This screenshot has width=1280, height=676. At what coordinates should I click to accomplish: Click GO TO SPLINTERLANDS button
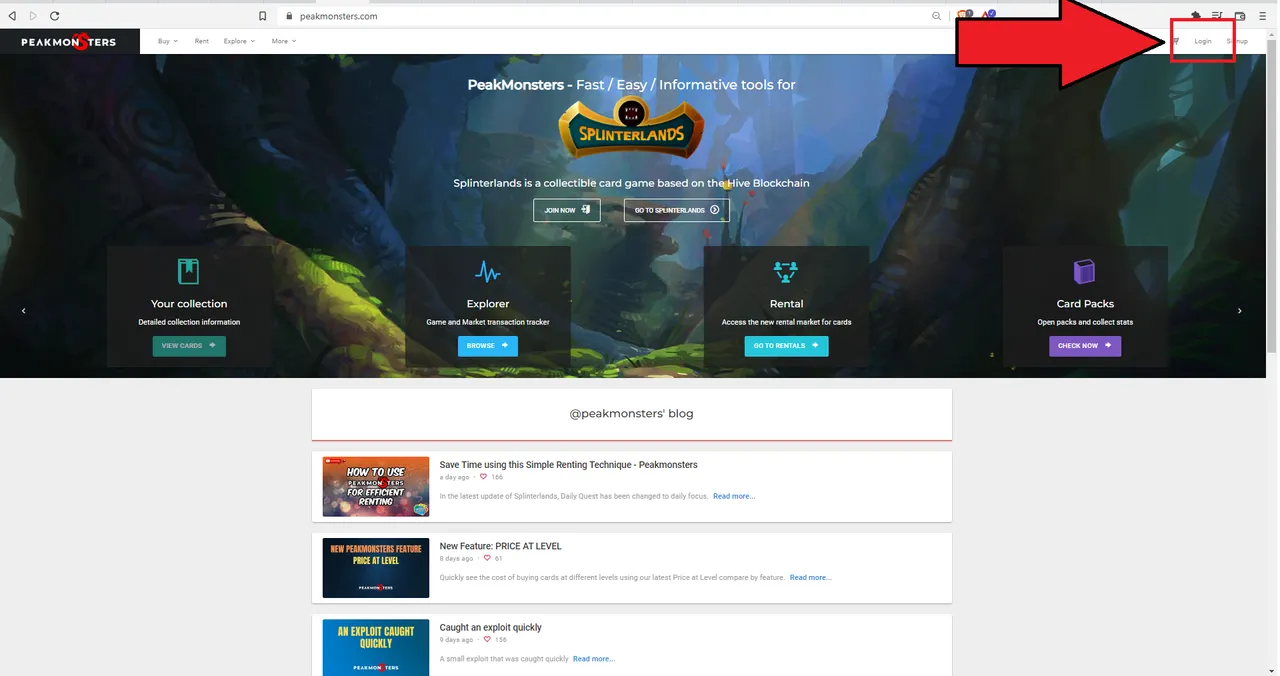pyautogui.click(x=677, y=210)
